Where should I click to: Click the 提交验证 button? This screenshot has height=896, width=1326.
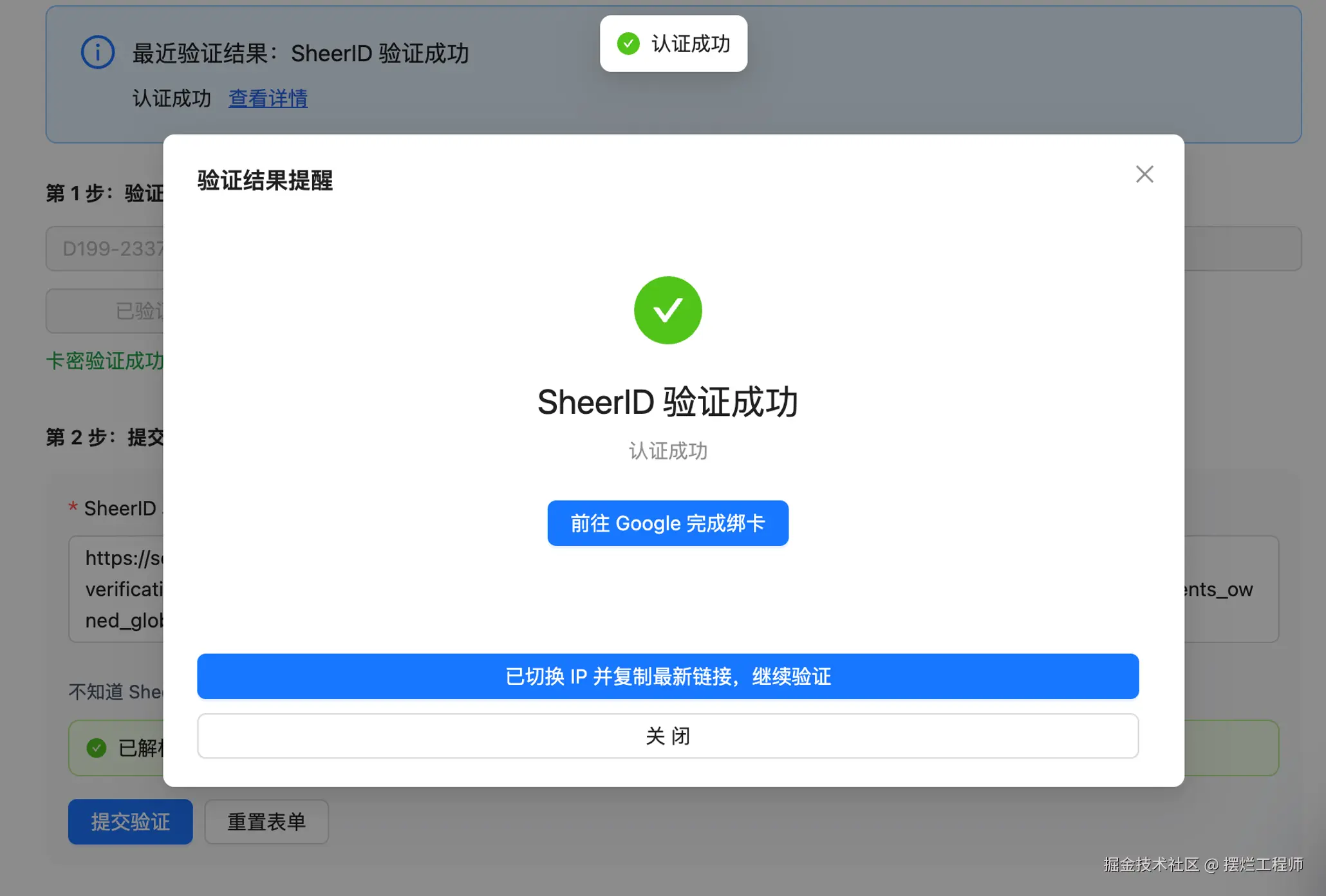[x=130, y=821]
